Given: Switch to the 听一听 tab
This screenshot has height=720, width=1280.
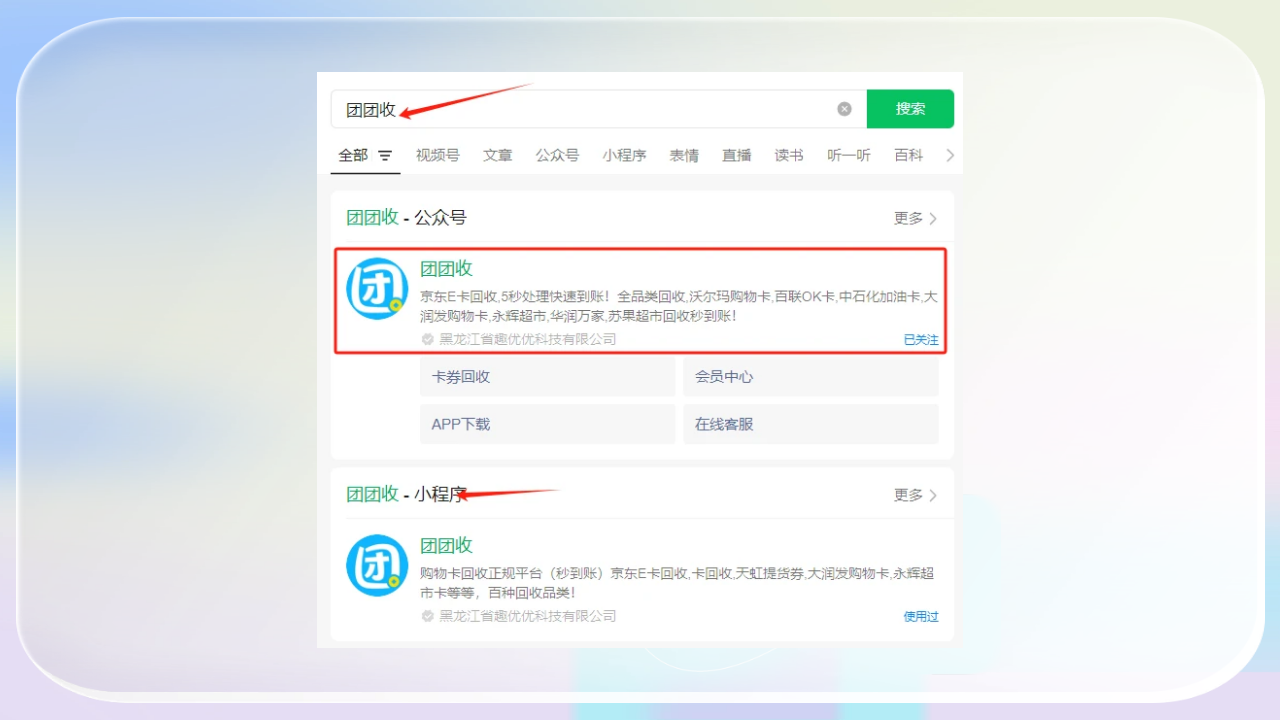Looking at the screenshot, I should pos(849,156).
